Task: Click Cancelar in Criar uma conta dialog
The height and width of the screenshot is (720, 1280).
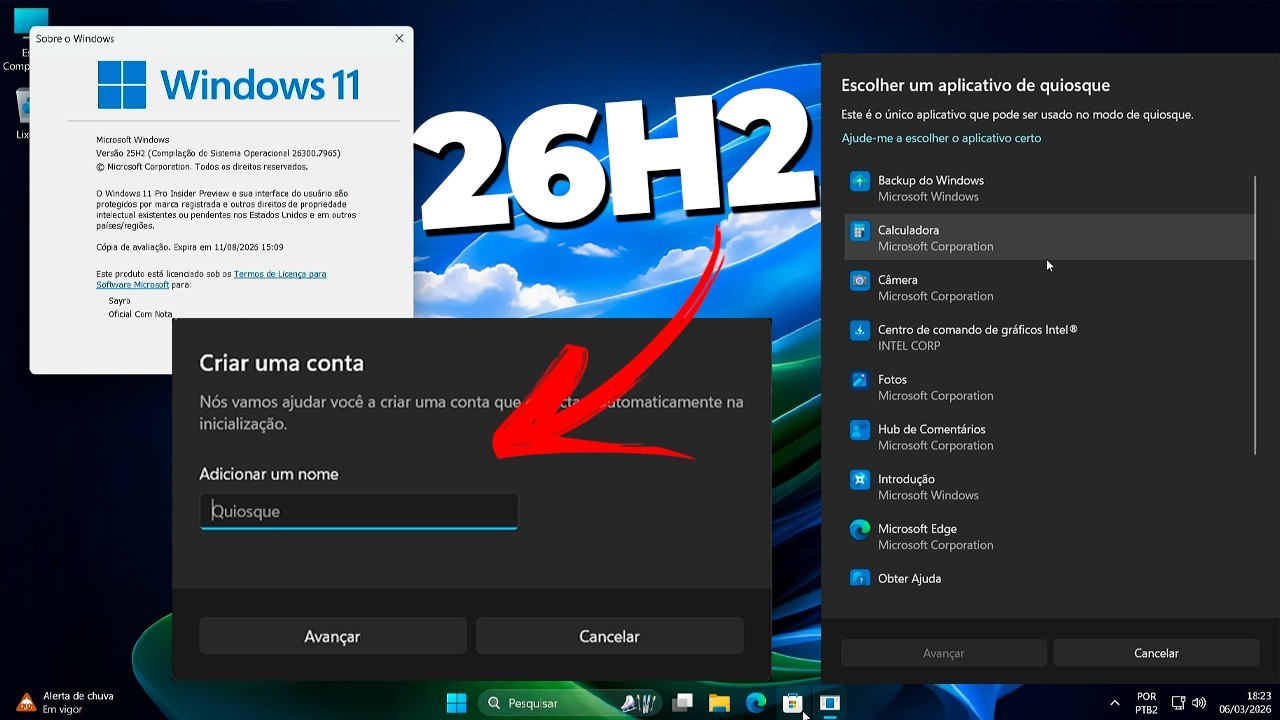Action: pos(609,636)
